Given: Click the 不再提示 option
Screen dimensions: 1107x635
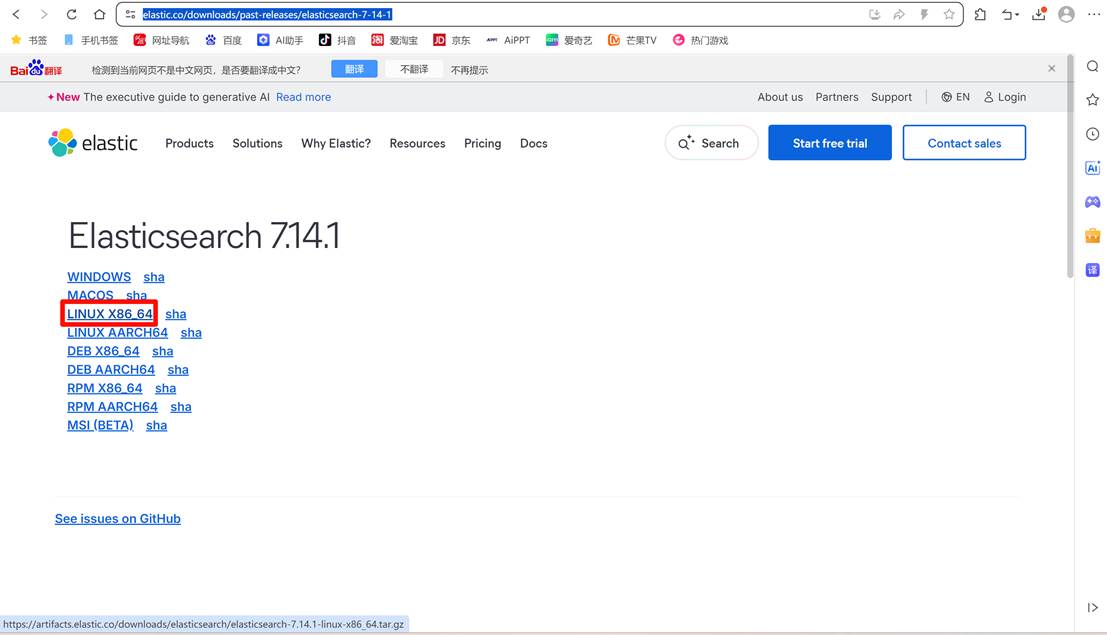Looking at the screenshot, I should [x=469, y=70].
